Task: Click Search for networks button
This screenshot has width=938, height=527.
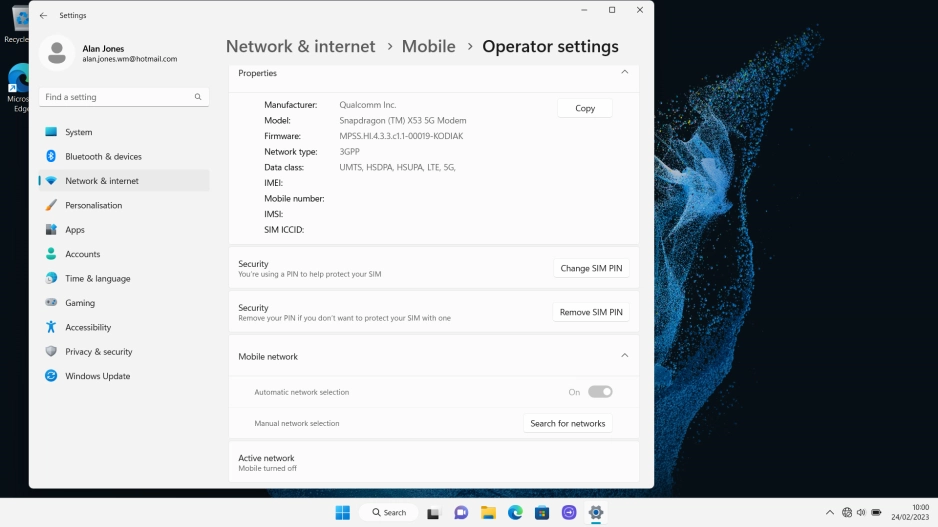Action: click(x=567, y=423)
